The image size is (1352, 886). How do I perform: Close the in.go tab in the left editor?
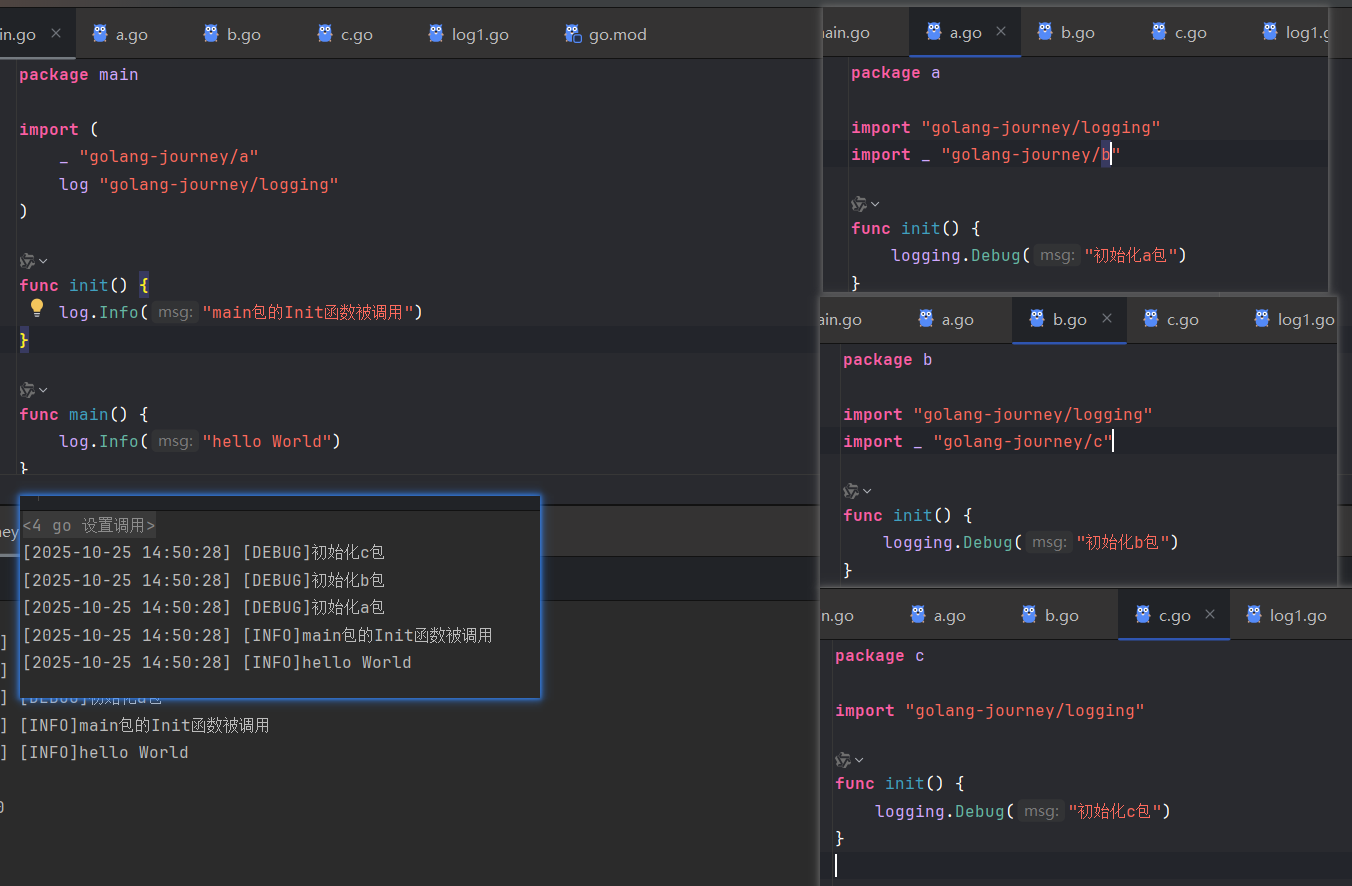[x=56, y=33]
